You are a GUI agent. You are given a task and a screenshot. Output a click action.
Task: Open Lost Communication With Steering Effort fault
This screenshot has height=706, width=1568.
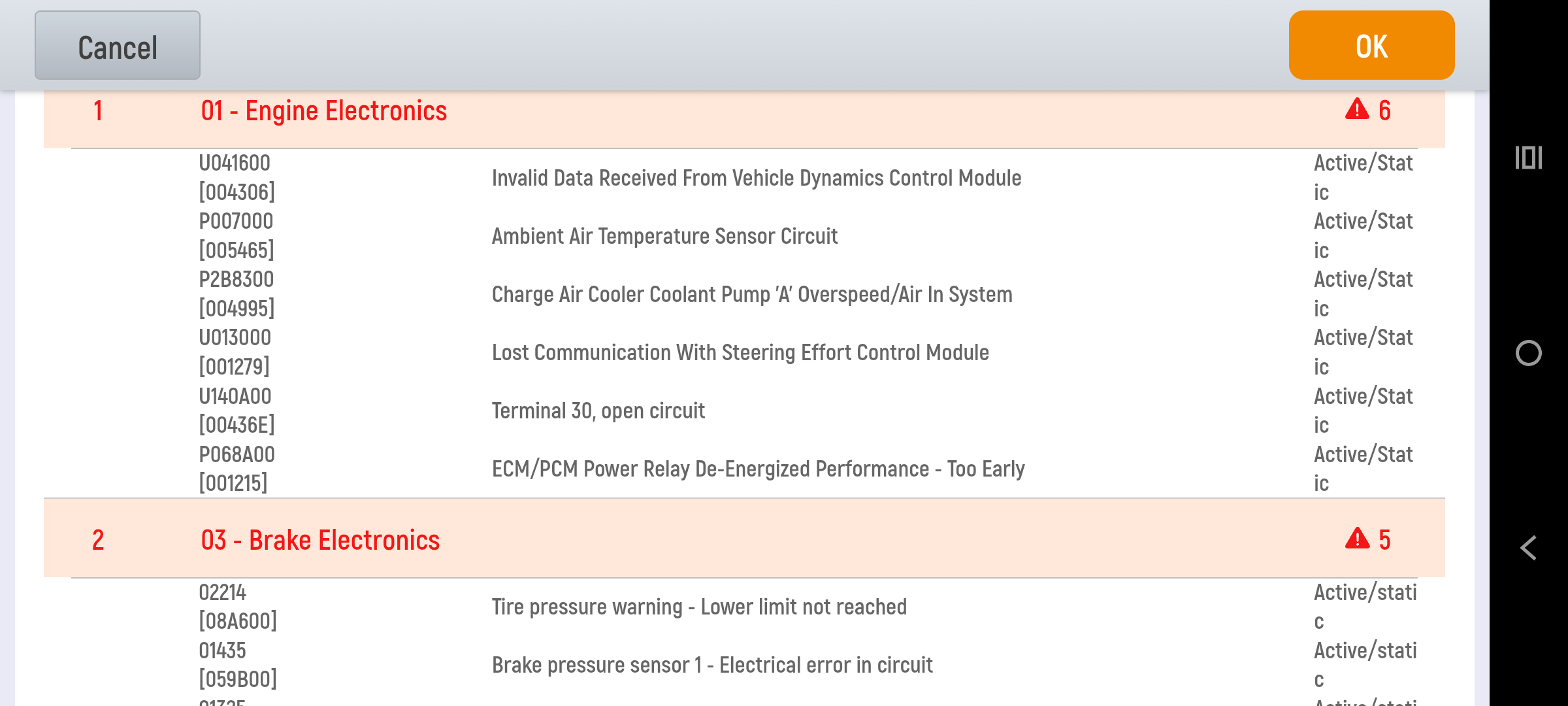[x=744, y=352]
